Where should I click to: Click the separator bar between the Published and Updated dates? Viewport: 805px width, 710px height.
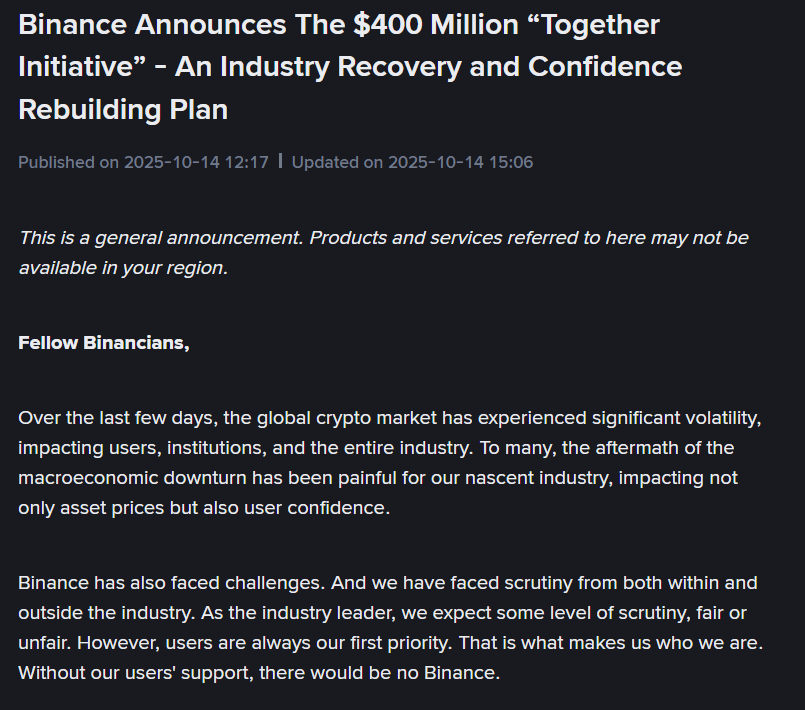(x=280, y=161)
